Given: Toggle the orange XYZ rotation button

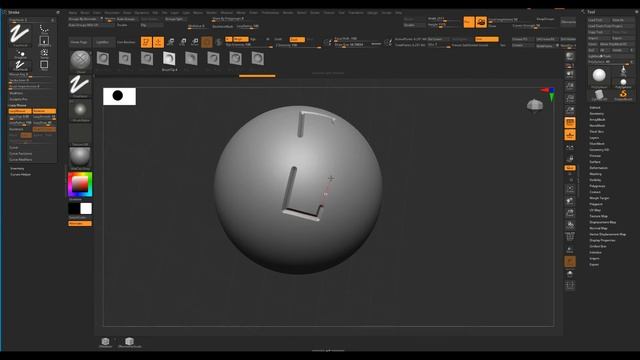Looking at the screenshot, I should (570, 168).
